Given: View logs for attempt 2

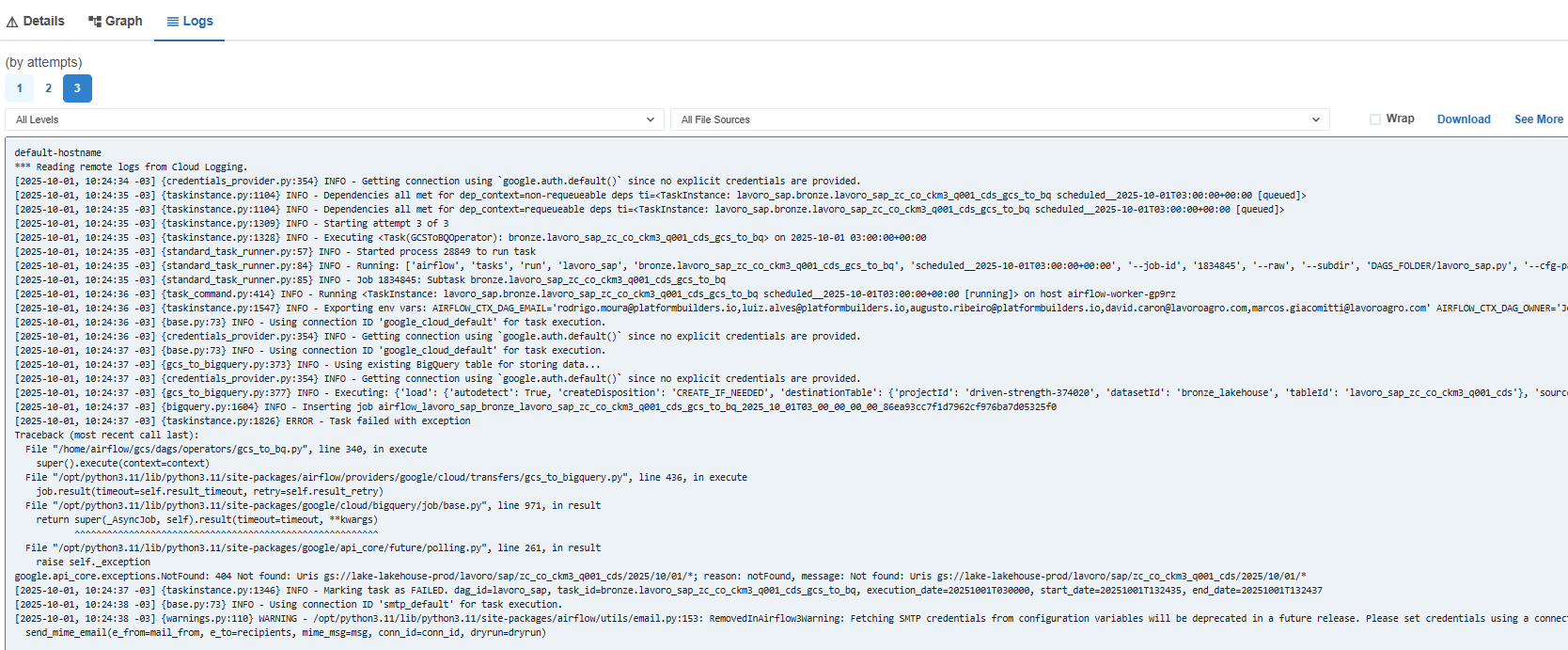Looking at the screenshot, I should (48, 88).
